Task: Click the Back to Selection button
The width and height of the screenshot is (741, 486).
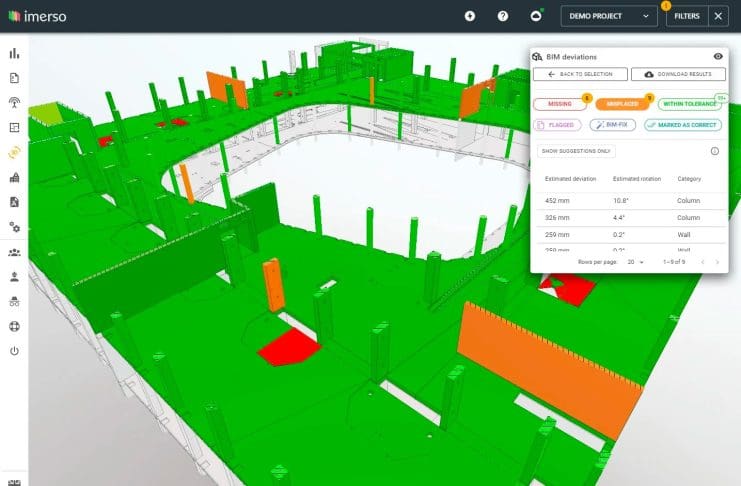Action: pos(581,74)
